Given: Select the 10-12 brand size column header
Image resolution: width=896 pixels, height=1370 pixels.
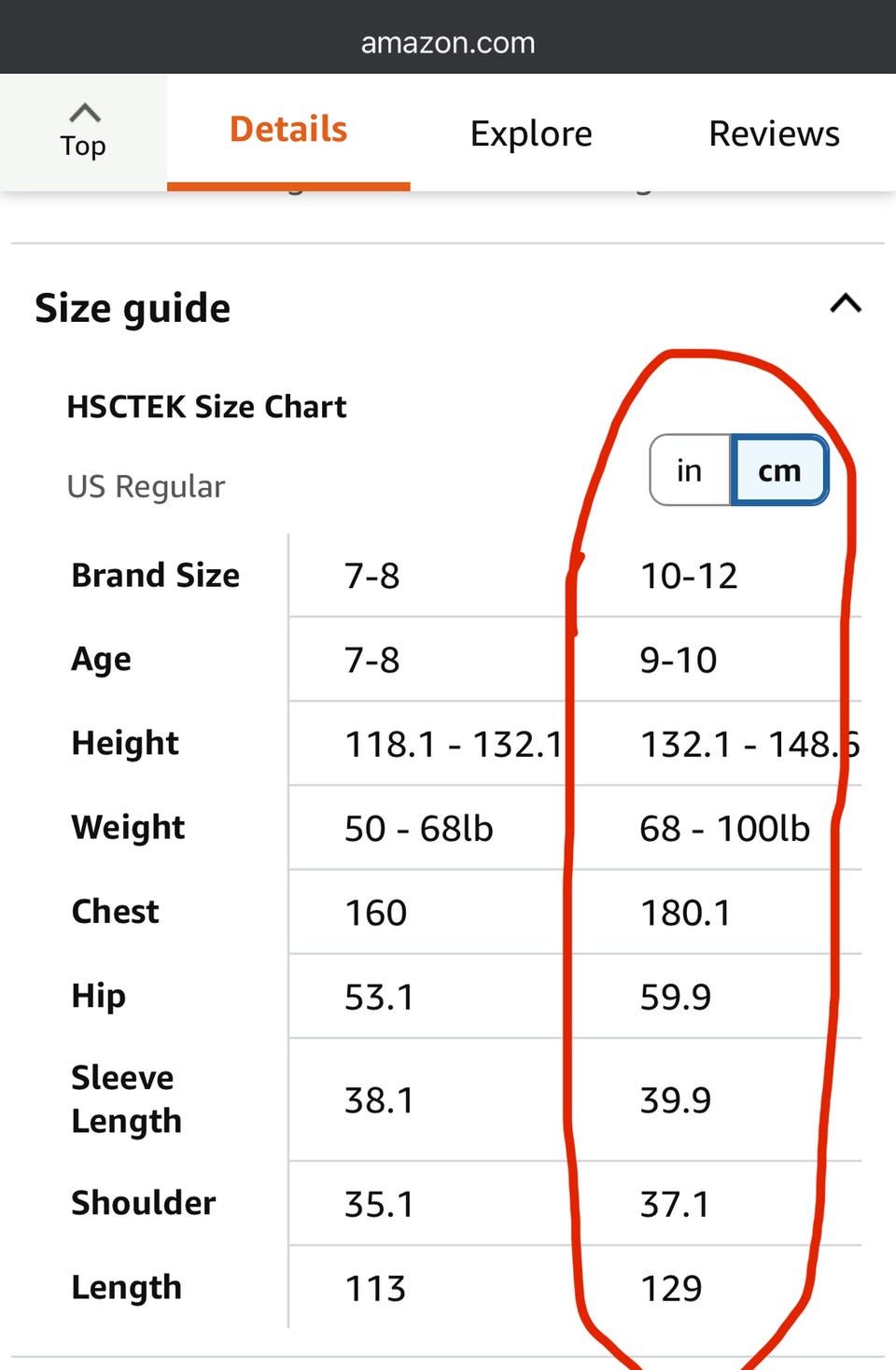Looking at the screenshot, I should click(689, 576).
